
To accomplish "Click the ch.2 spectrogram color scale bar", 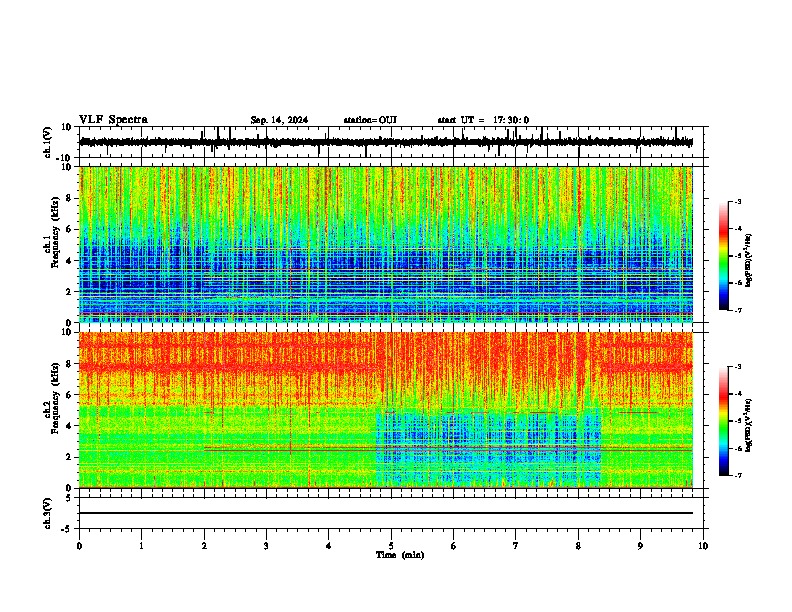I will click(724, 421).
